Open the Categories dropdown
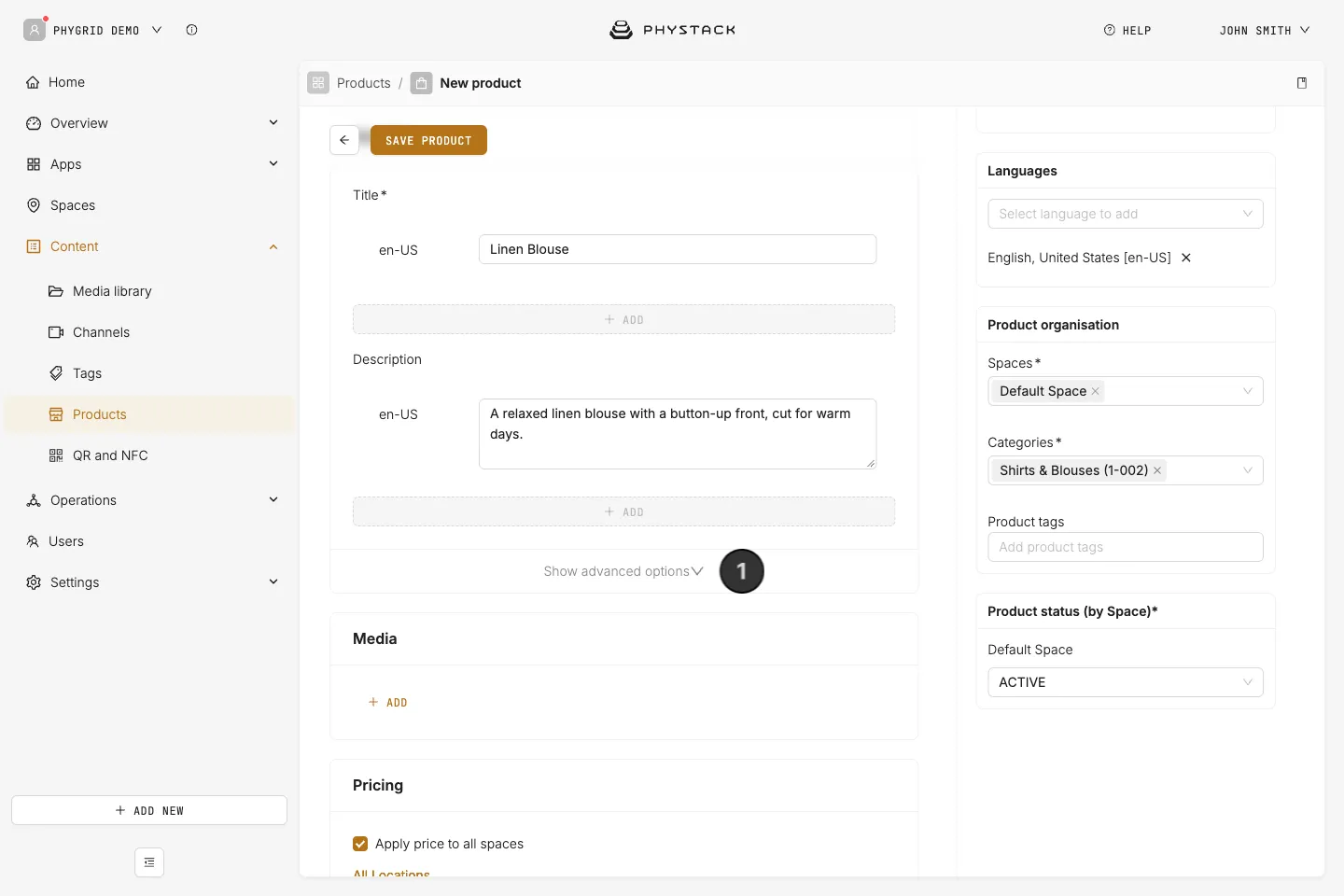 point(1126,470)
